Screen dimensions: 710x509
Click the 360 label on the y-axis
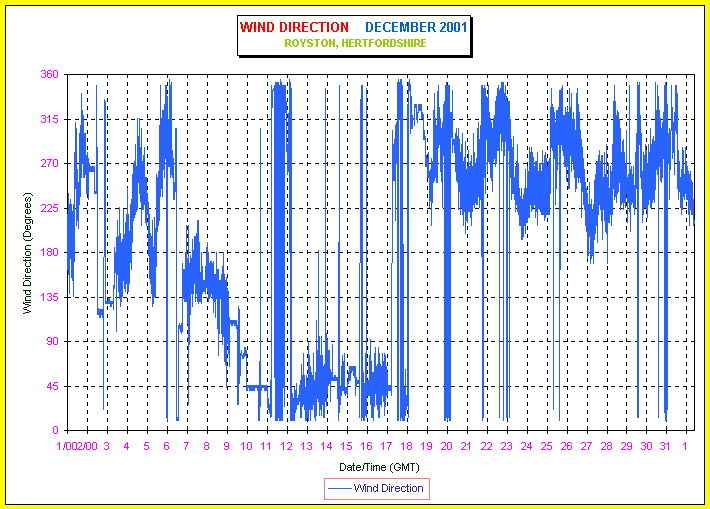[49, 75]
